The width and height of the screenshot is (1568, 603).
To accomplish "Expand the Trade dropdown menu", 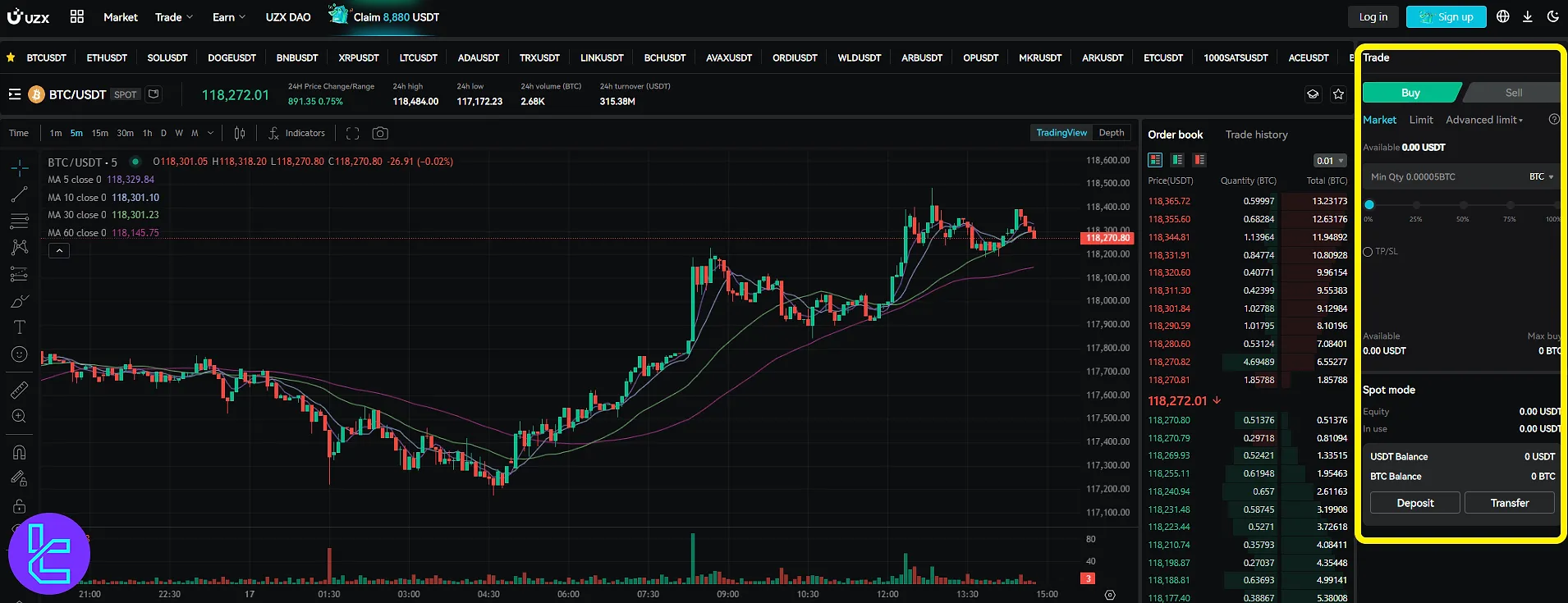I will click(x=174, y=16).
